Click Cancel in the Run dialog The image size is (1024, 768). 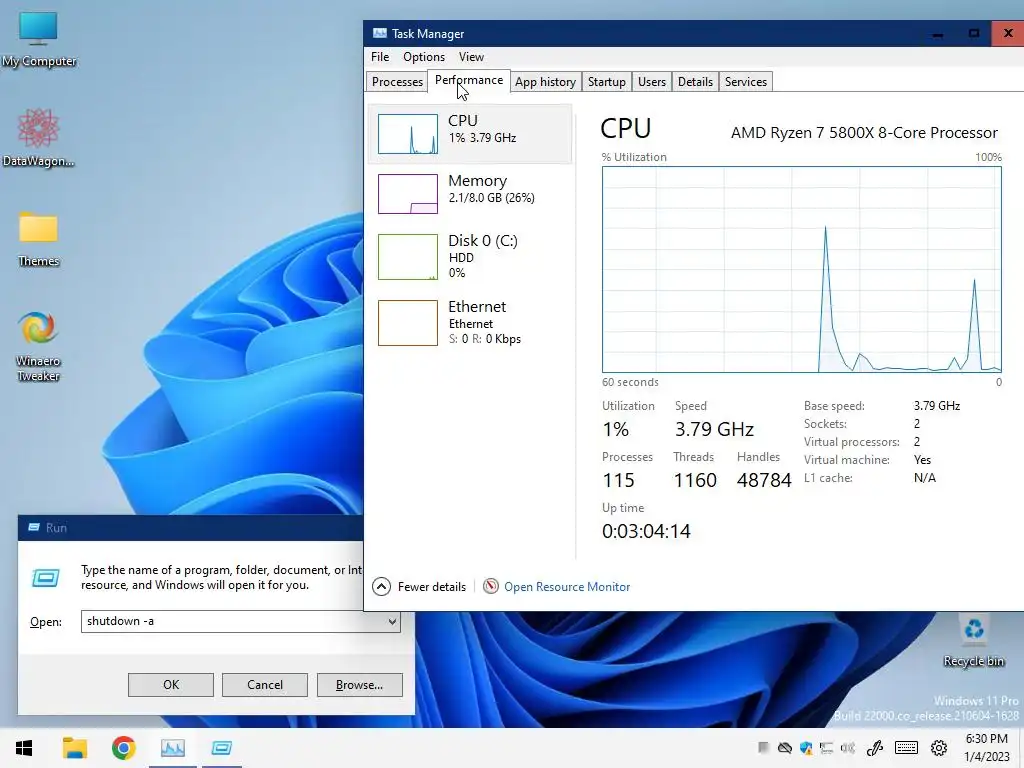coord(264,684)
